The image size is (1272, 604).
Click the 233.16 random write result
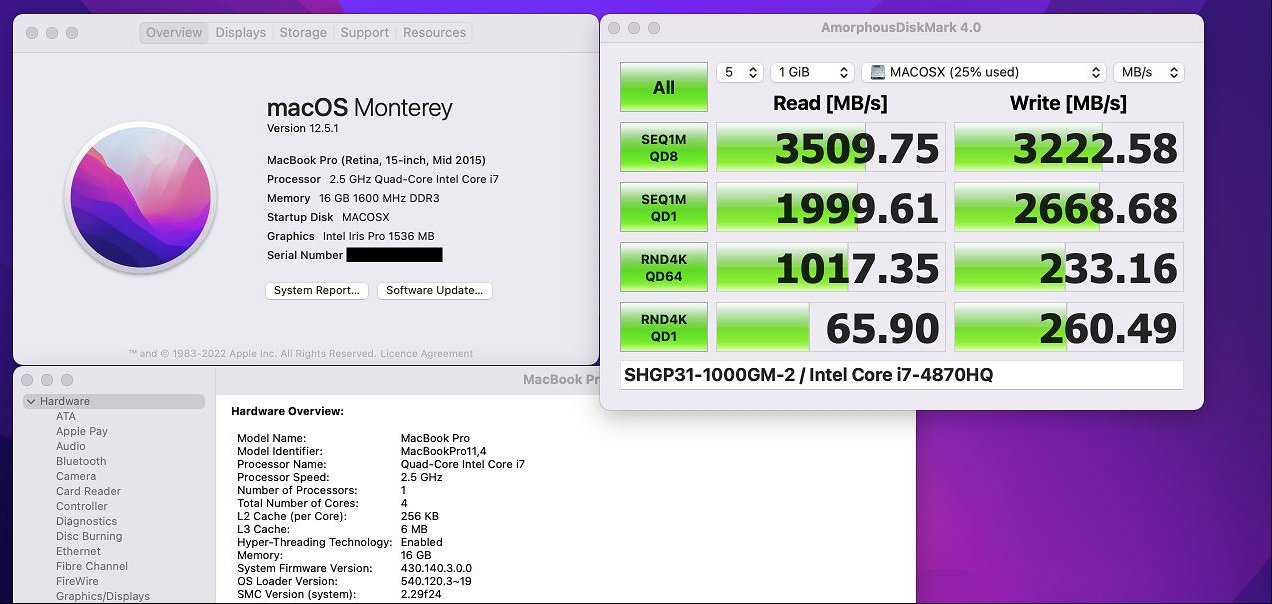click(1069, 268)
